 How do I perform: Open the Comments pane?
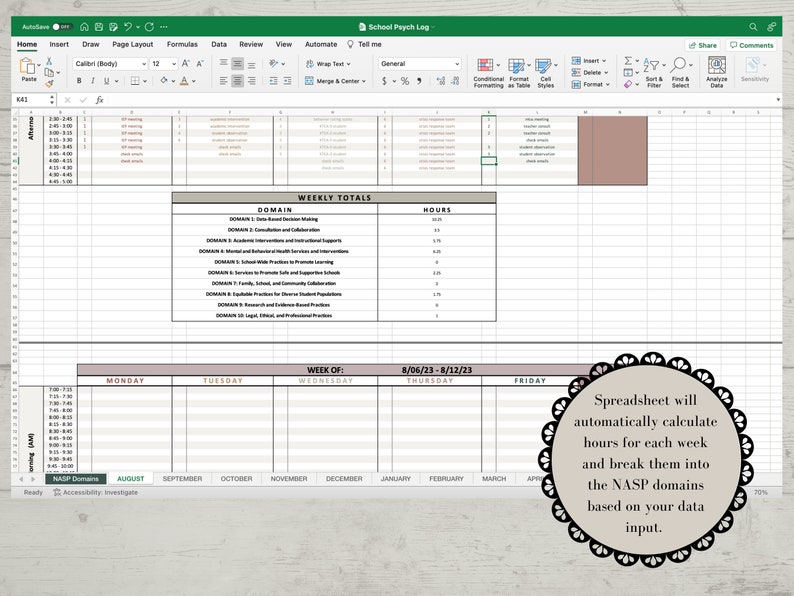(x=751, y=45)
